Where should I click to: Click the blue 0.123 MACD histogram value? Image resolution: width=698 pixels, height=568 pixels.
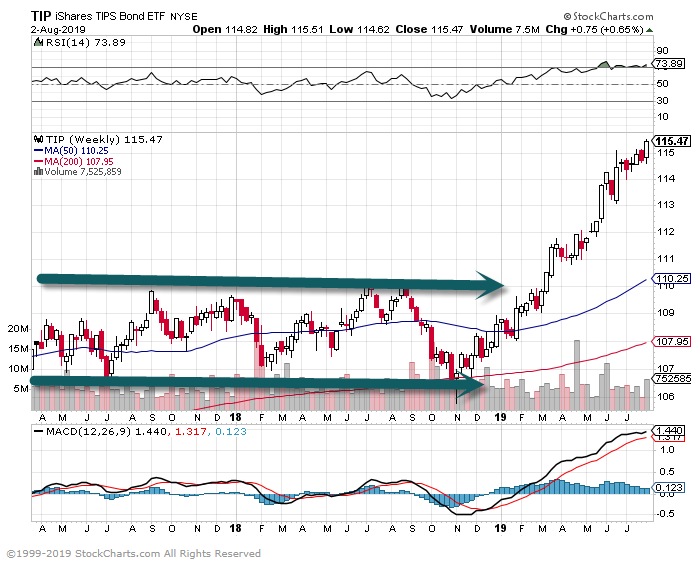coord(231,431)
